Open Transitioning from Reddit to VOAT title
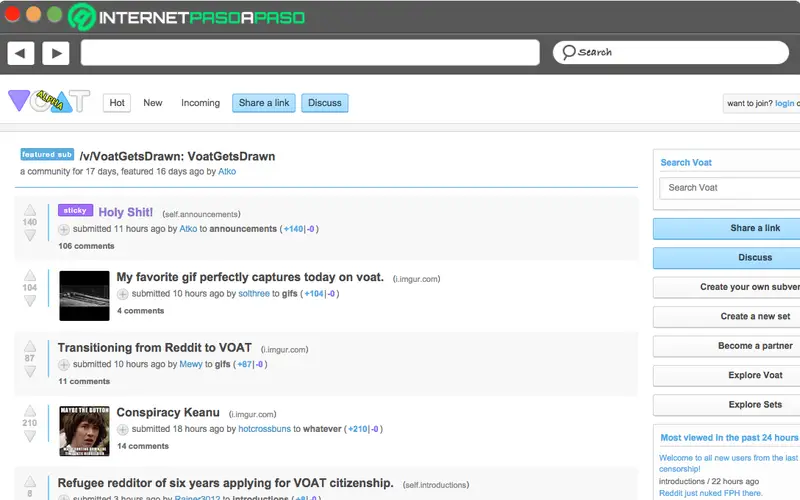Screen dimensions: 800x500 click(x=155, y=347)
